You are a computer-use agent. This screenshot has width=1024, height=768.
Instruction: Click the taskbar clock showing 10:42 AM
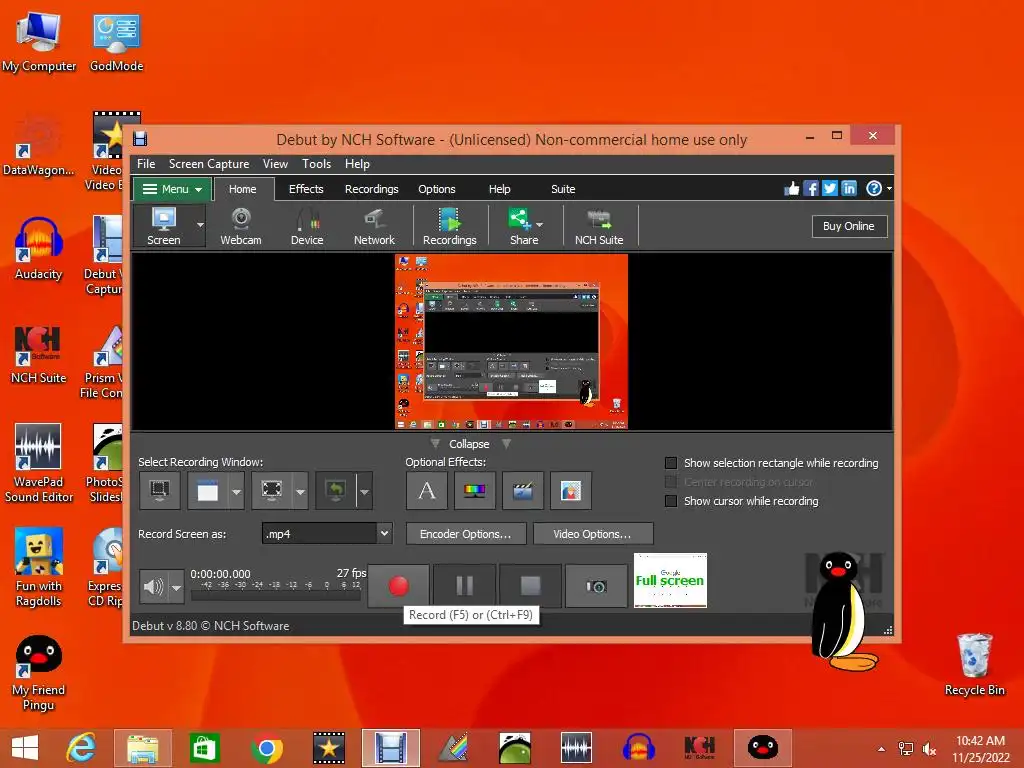pyautogui.click(x=980, y=741)
